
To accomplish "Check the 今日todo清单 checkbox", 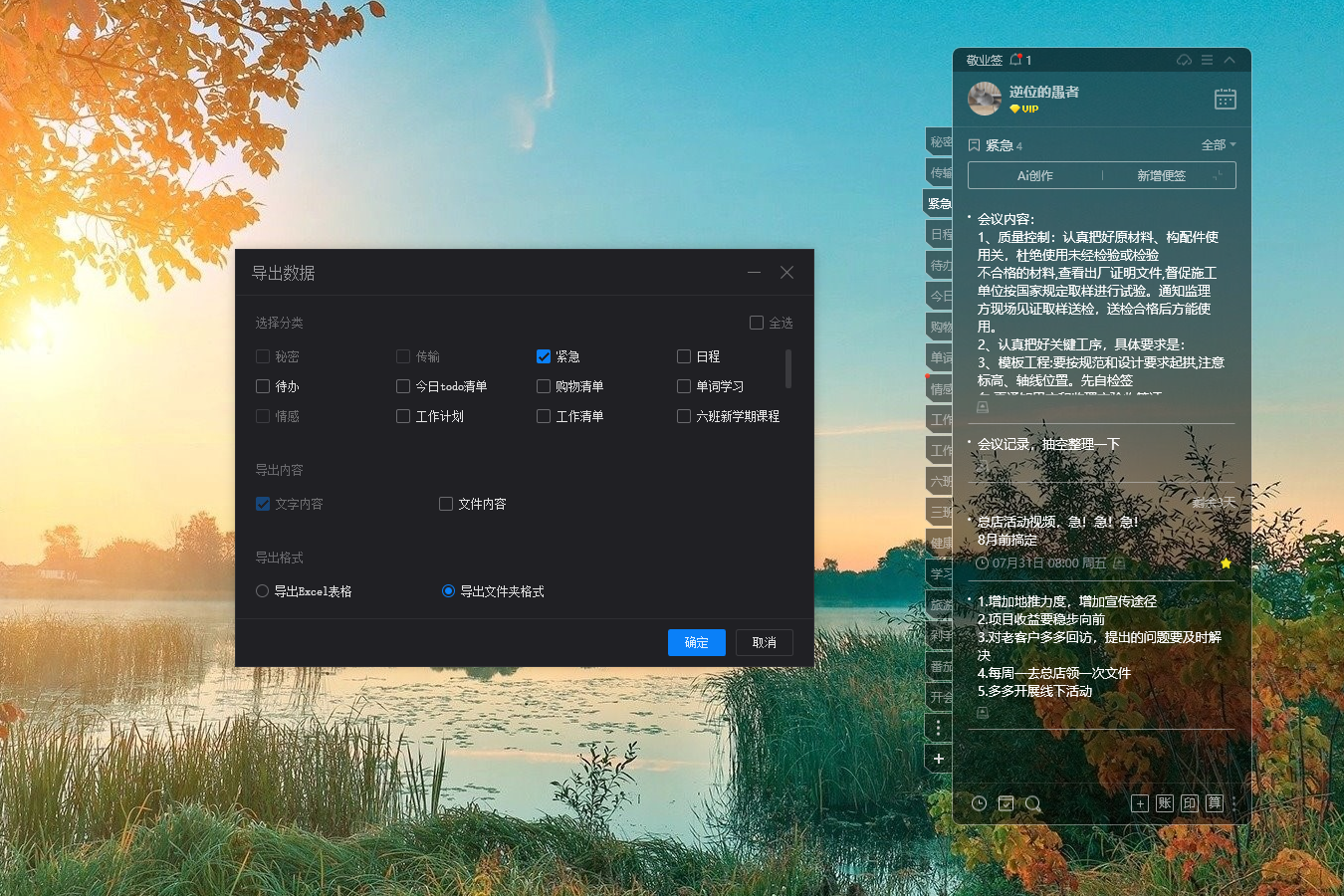I will (403, 386).
